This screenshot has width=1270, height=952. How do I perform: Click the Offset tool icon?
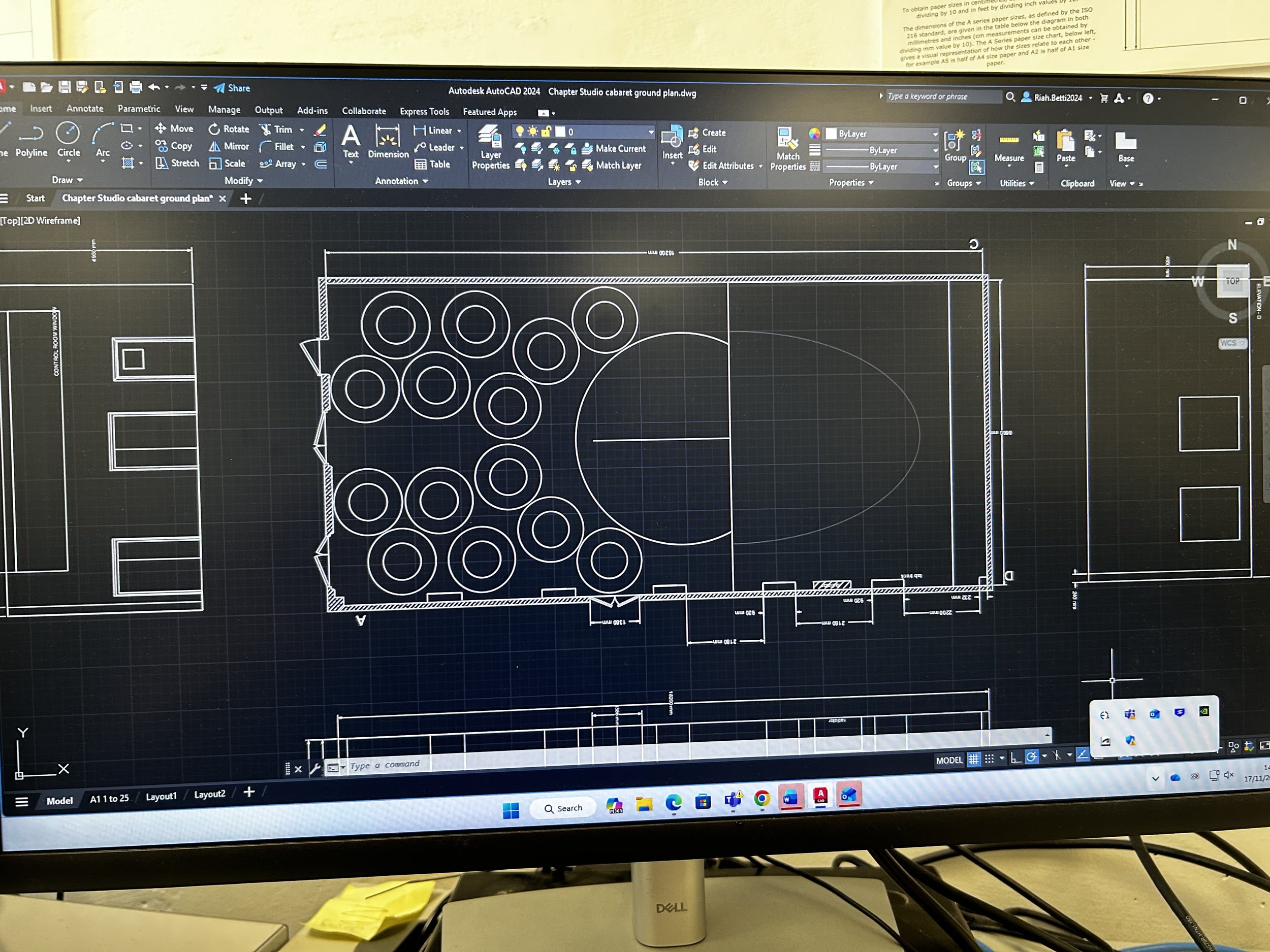321,165
